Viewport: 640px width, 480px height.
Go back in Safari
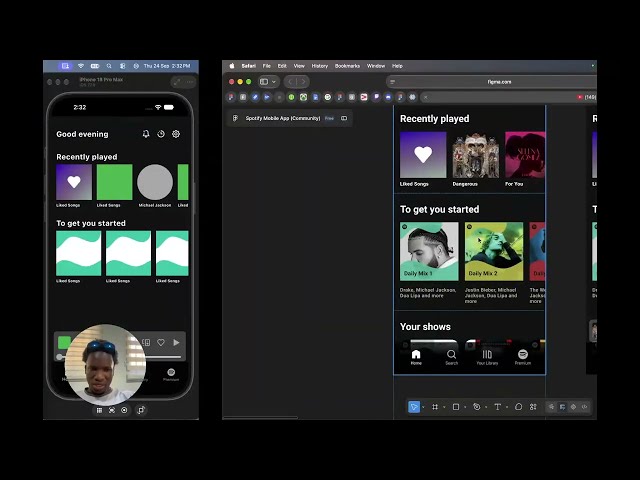coord(290,82)
